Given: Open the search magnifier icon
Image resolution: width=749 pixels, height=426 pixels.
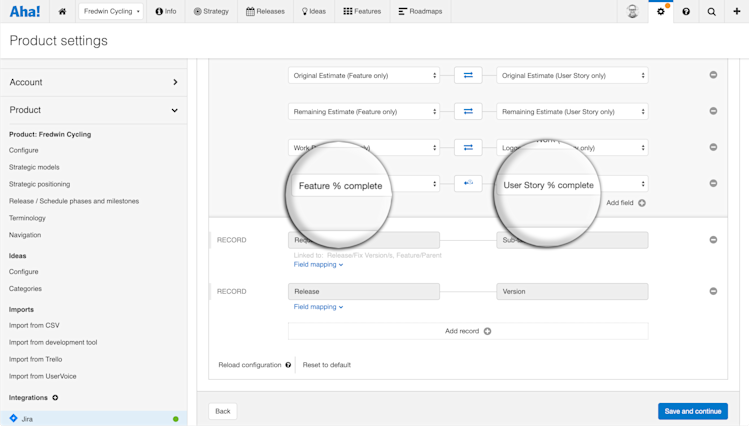Looking at the screenshot, I should click(x=711, y=11).
